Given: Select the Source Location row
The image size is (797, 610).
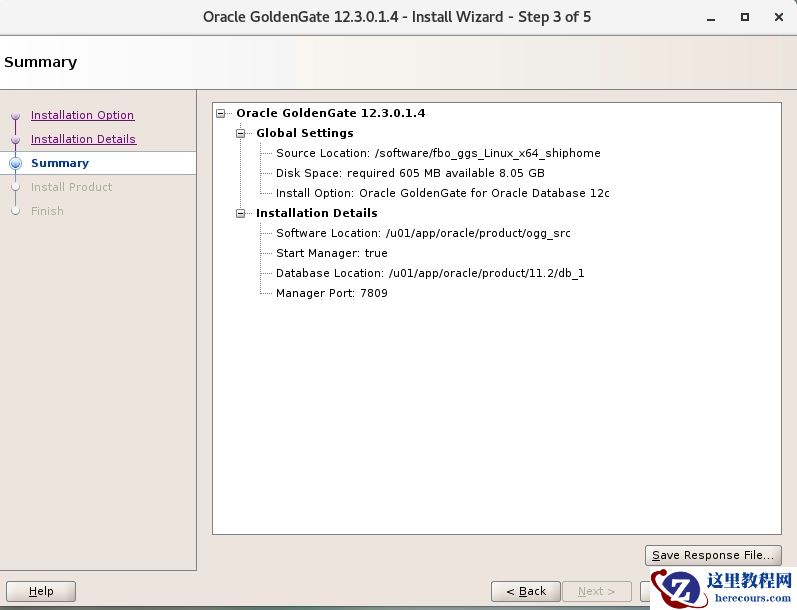Looking at the screenshot, I should (x=438, y=153).
